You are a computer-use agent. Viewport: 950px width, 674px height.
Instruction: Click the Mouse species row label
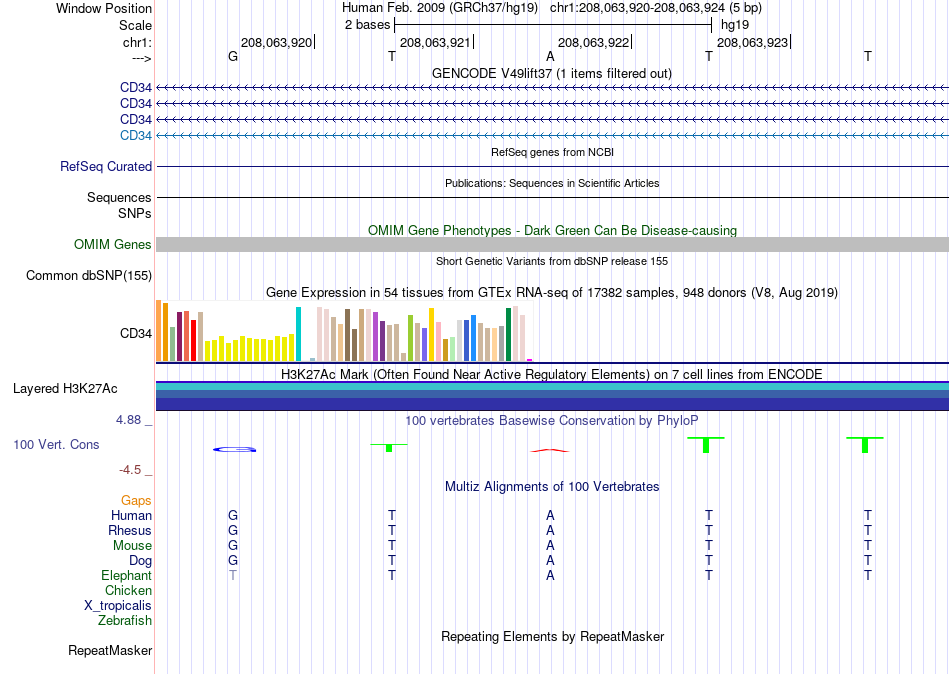(x=132, y=546)
